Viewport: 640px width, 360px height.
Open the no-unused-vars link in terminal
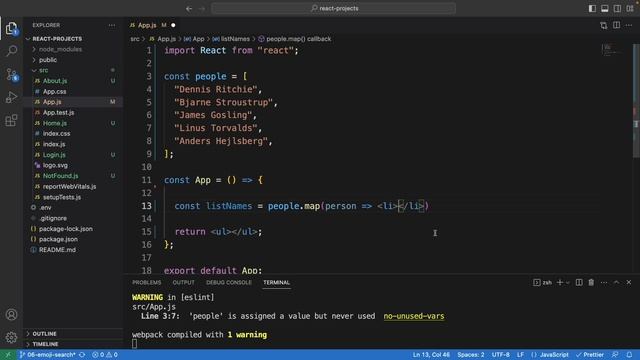point(413,316)
